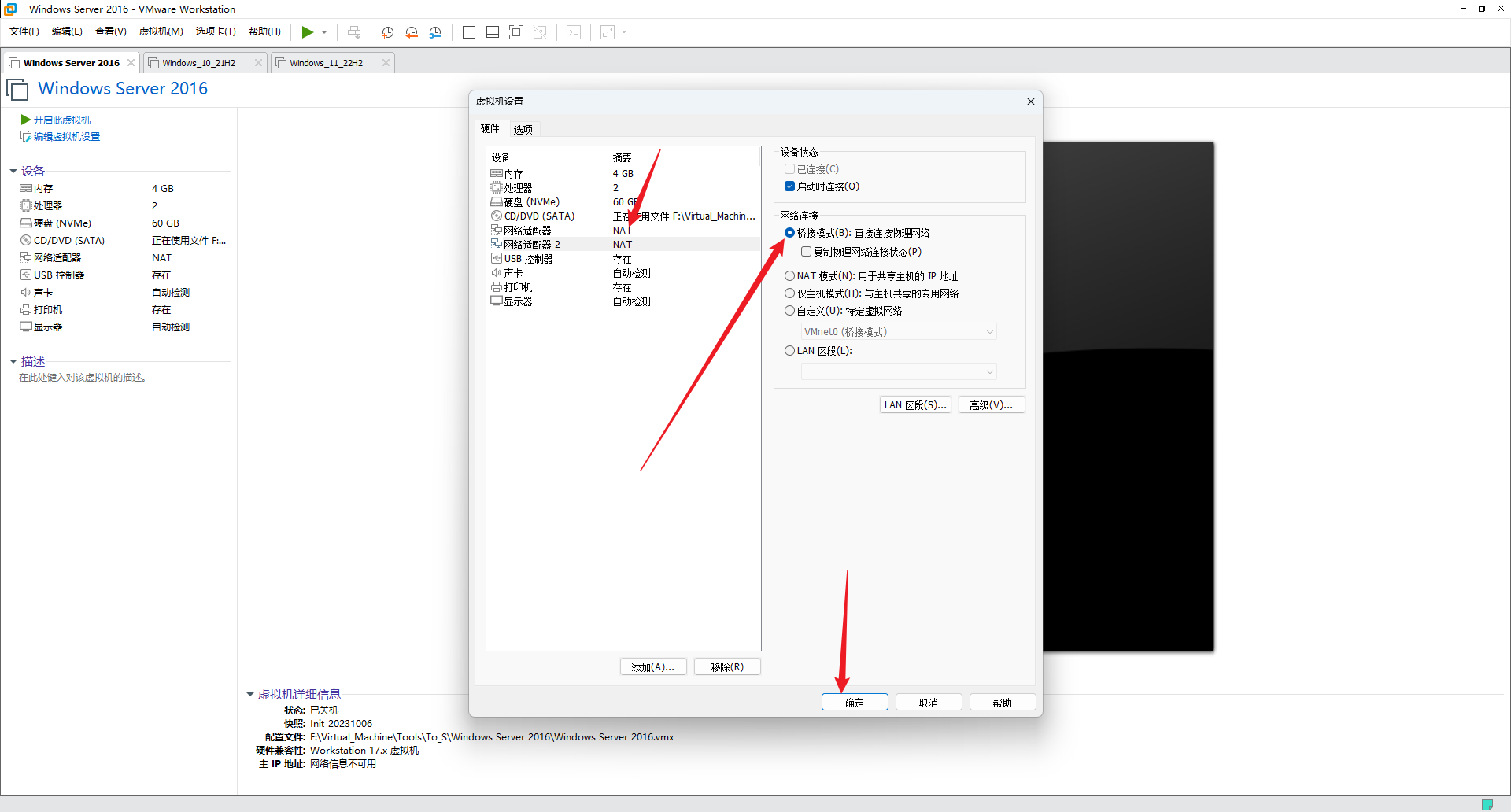Viewport: 1511px width, 812px height.
Task: Click the take snapshot clock icon
Action: pyautogui.click(x=388, y=32)
